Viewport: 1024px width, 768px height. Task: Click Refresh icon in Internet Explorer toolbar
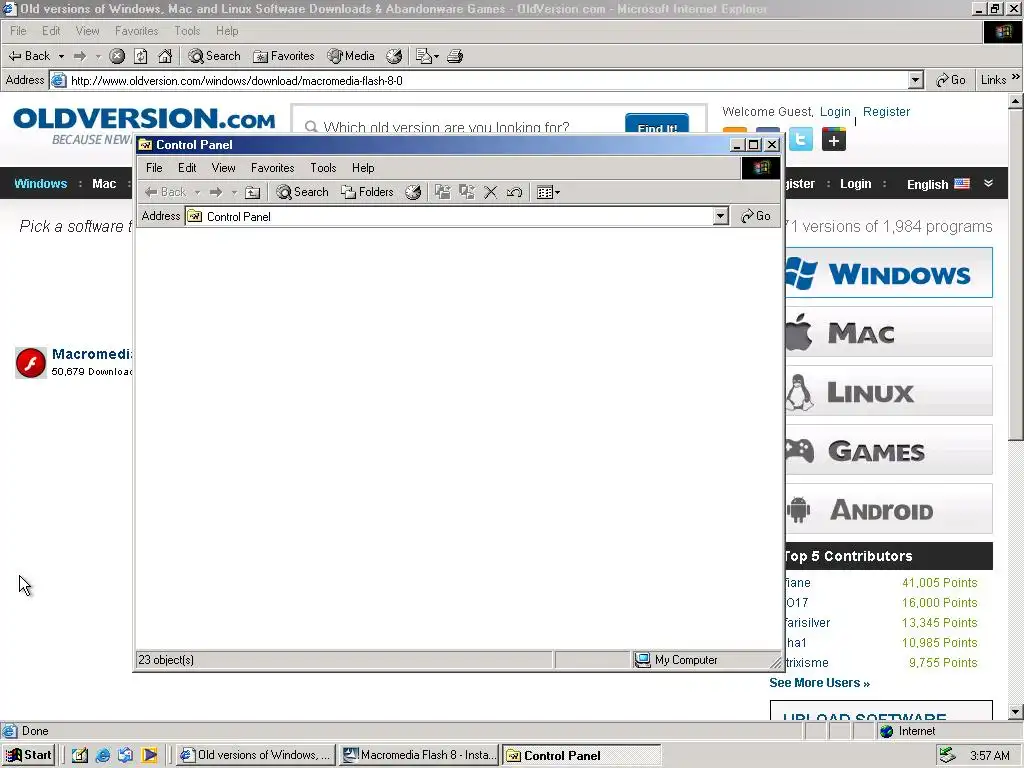(141, 56)
